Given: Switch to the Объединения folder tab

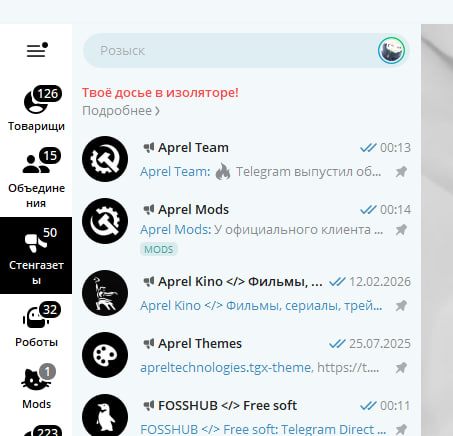Looking at the screenshot, I should [36, 178].
